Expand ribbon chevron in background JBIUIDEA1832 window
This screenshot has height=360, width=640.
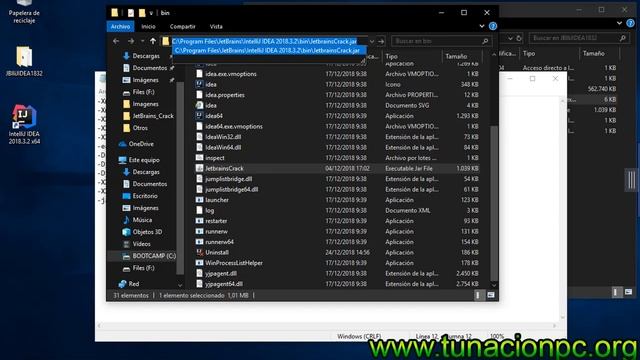619,23
